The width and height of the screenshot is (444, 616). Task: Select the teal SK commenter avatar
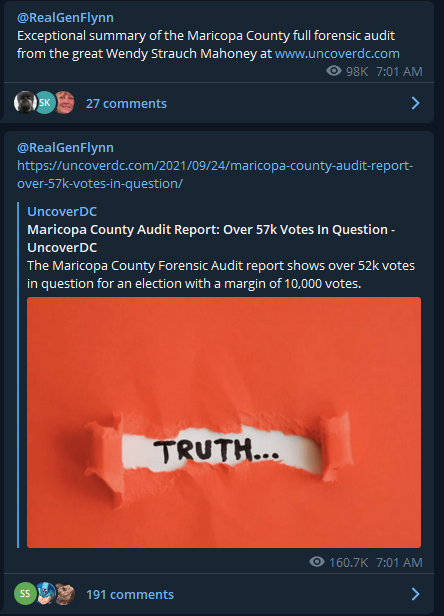coord(45,103)
